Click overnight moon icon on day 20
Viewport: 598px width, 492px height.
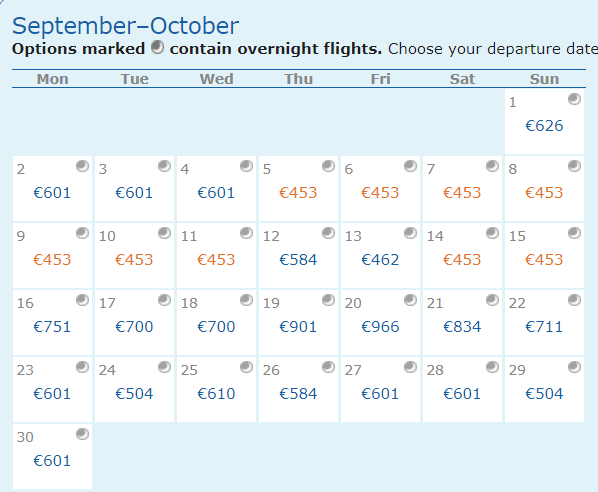point(410,300)
